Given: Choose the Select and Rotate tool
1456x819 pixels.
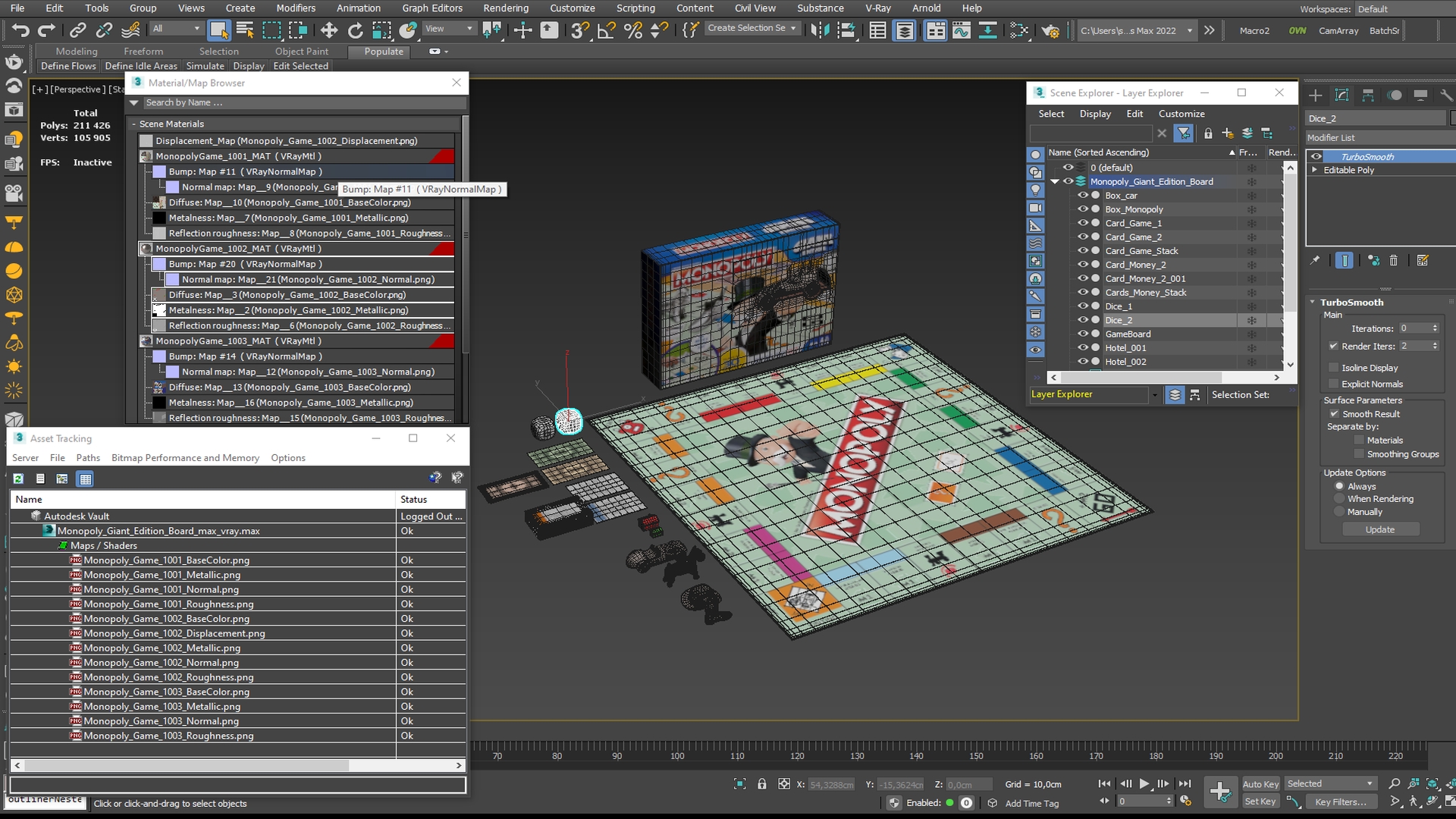Looking at the screenshot, I should [x=355, y=30].
